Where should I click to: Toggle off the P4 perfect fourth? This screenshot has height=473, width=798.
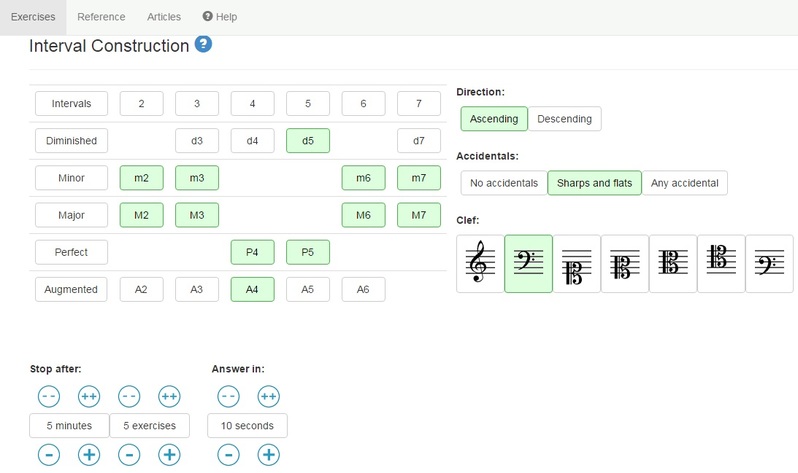[x=252, y=252]
